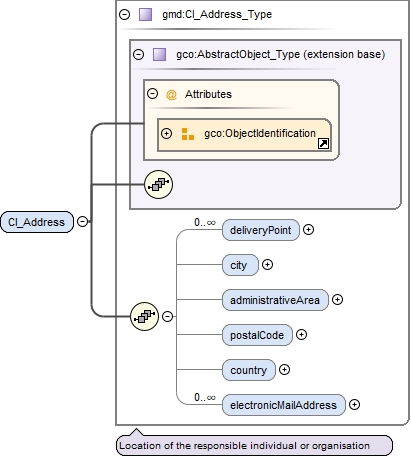Select the country element node
Image resolution: width=411 pixels, height=459 pixels.
pyautogui.click(x=249, y=370)
